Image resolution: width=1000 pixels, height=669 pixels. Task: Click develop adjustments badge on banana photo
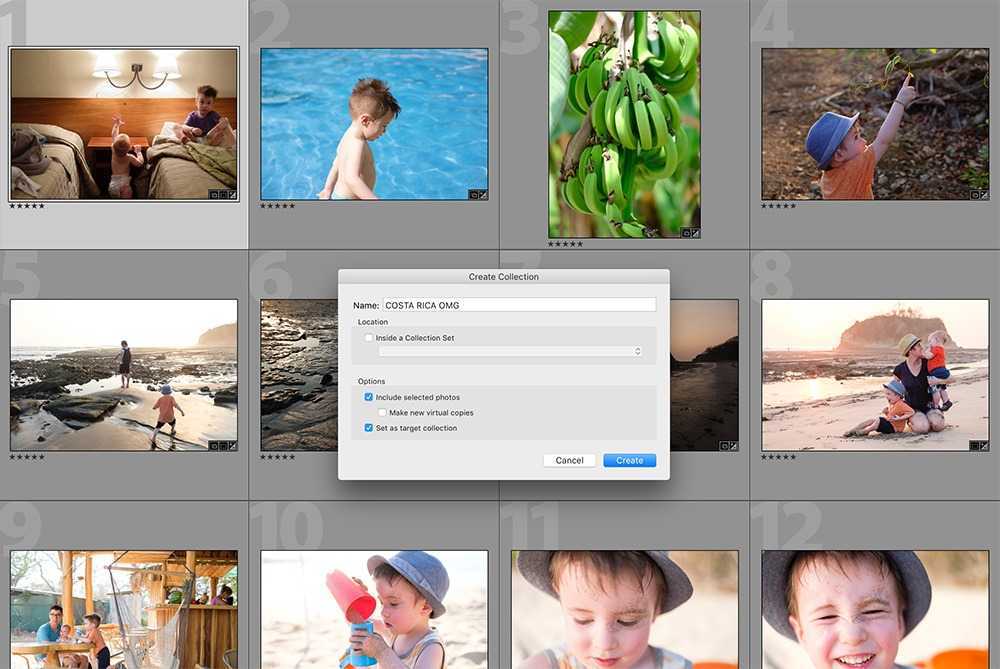coord(695,233)
